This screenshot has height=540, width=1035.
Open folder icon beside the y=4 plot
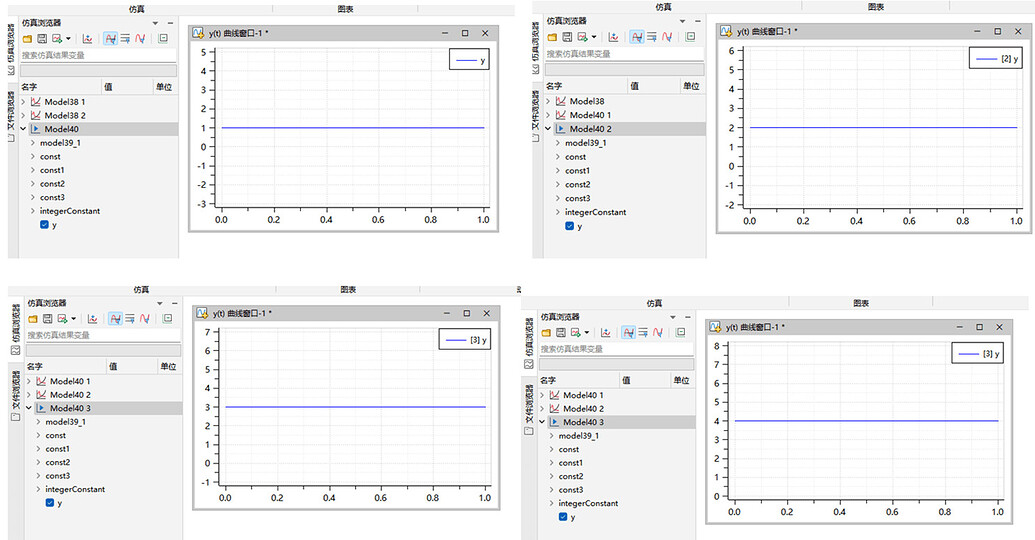point(546,333)
